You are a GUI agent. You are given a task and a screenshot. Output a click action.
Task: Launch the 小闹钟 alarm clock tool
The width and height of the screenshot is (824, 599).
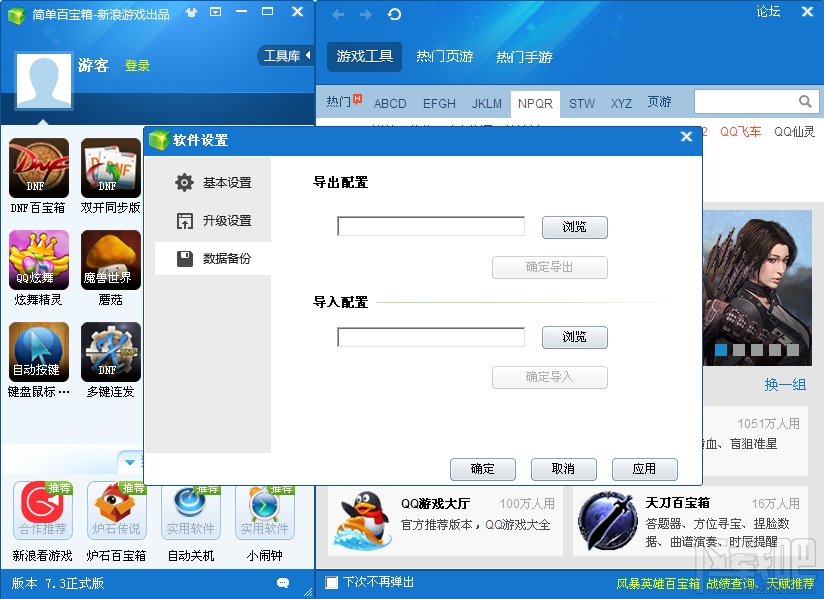[x=264, y=510]
